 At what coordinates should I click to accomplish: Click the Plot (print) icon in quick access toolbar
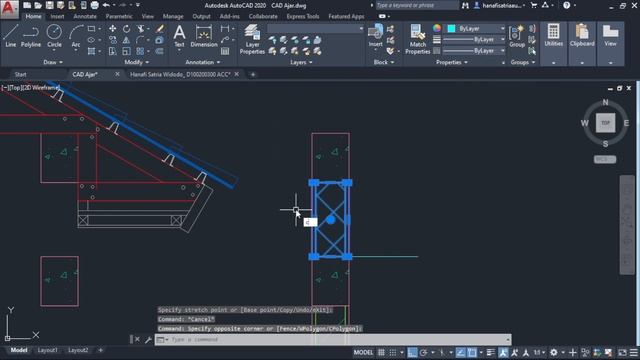tap(94, 5)
